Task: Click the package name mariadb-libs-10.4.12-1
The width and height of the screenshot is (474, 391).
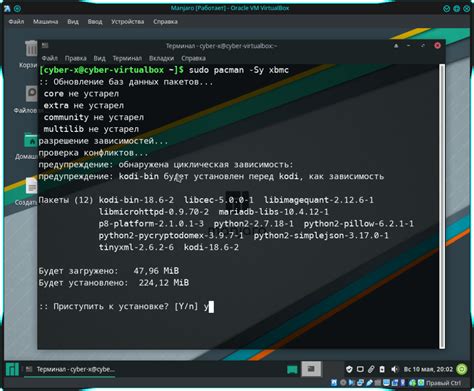Action: tap(274, 212)
